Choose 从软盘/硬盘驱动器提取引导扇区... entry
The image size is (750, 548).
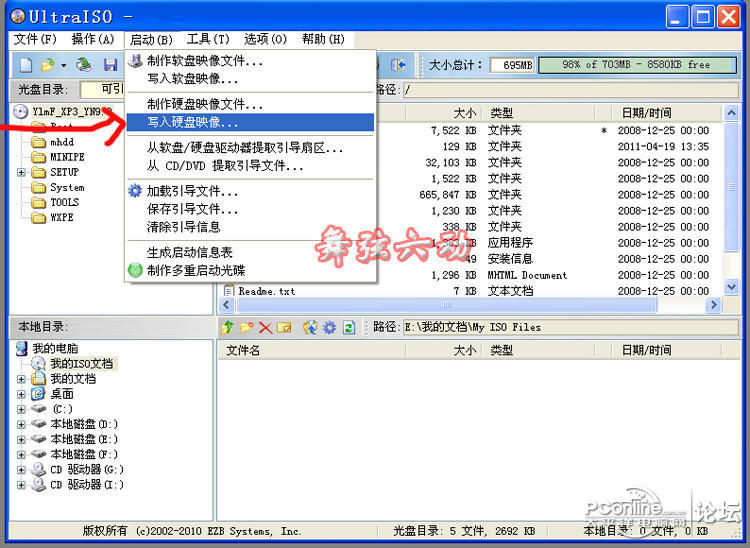[250, 148]
